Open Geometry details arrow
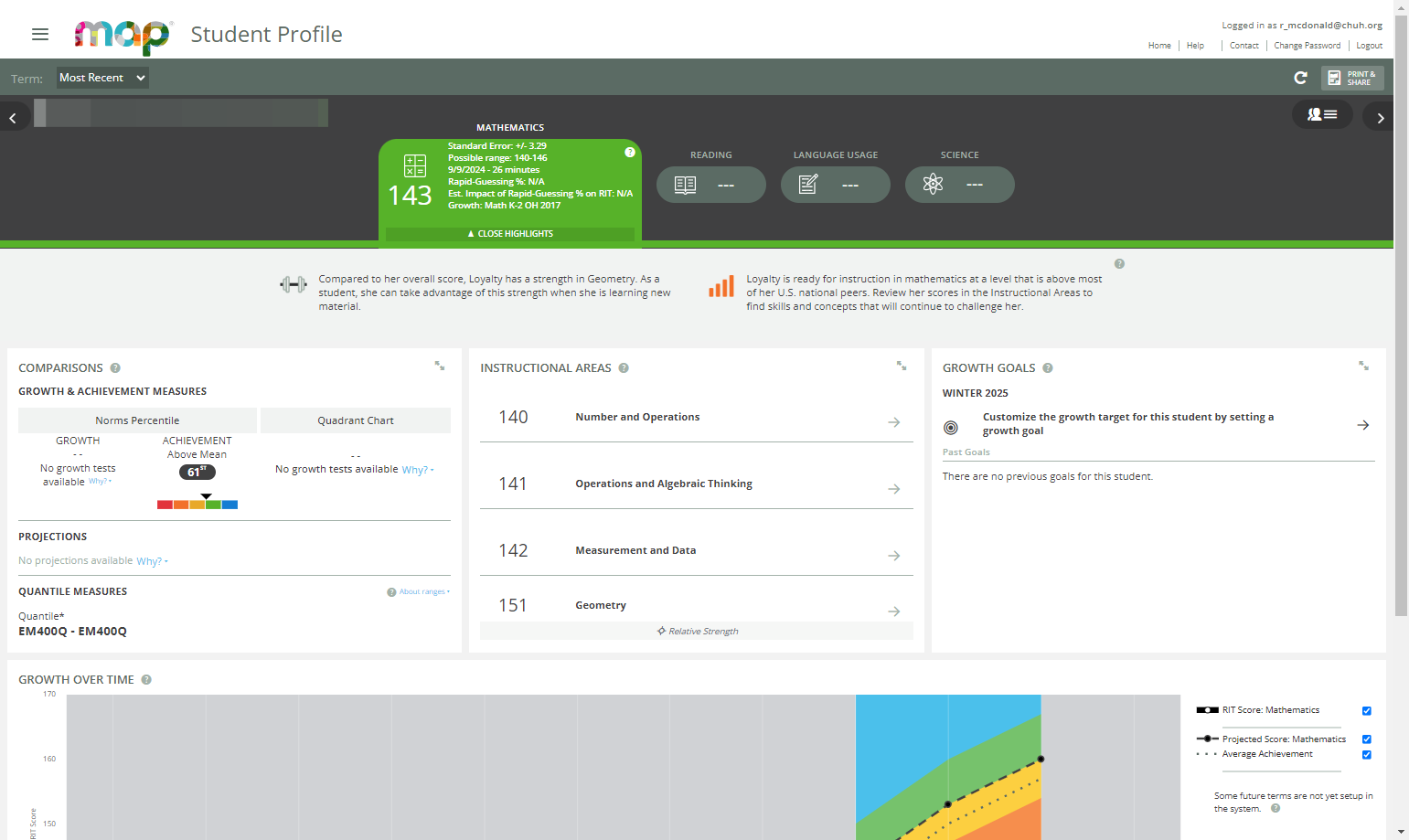Screen dimensions: 1409x840 pyautogui.click(x=894, y=611)
